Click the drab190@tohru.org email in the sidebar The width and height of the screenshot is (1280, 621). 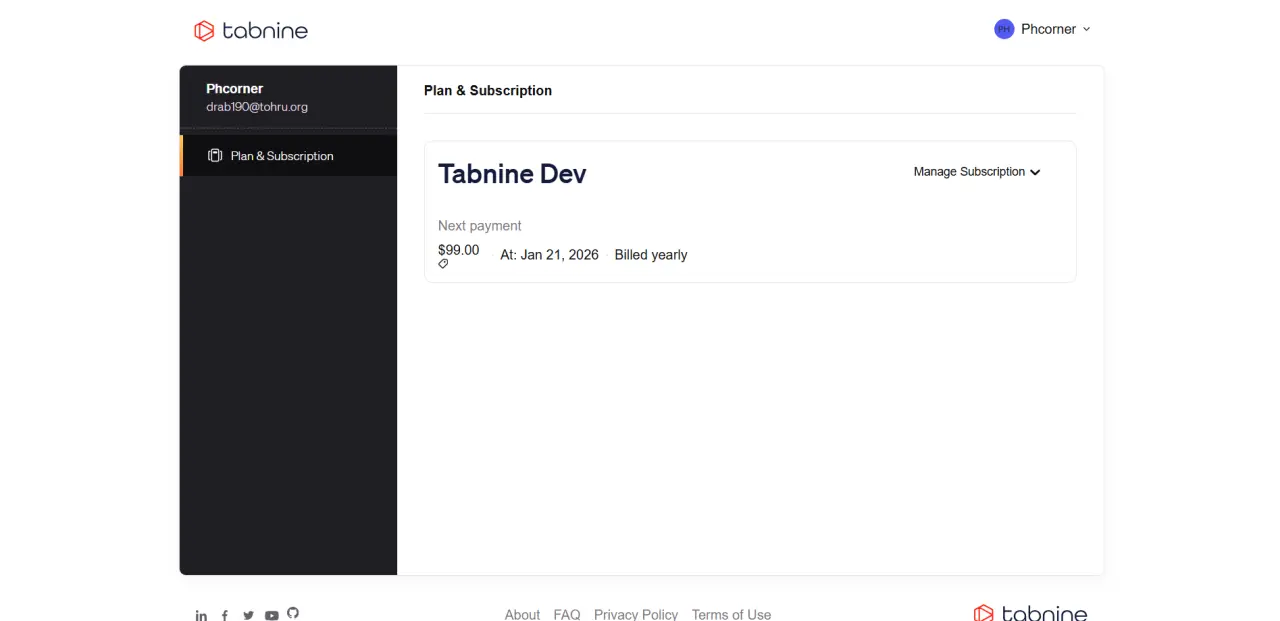click(x=257, y=107)
